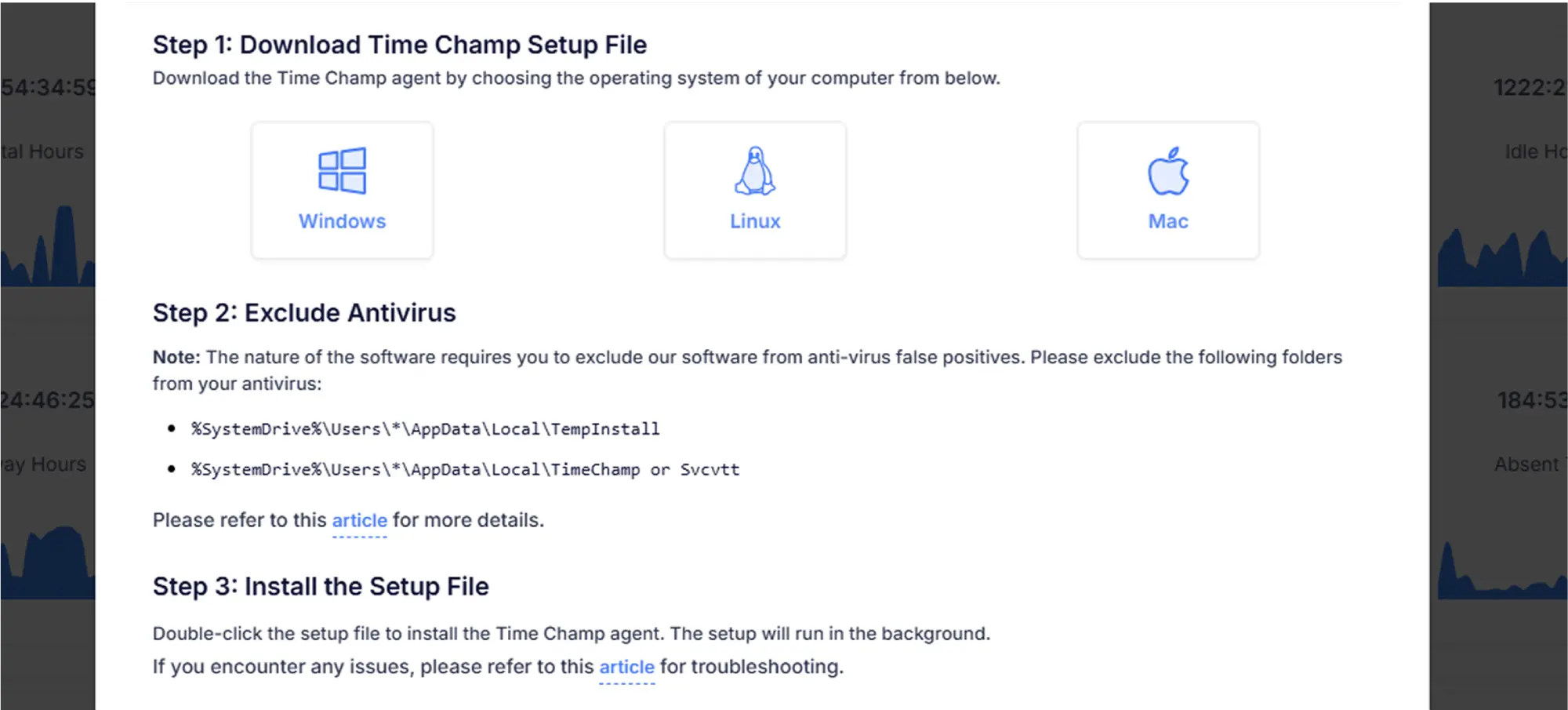Click the dimmed Idle Hours label
1568x710 pixels.
pos(1536,151)
